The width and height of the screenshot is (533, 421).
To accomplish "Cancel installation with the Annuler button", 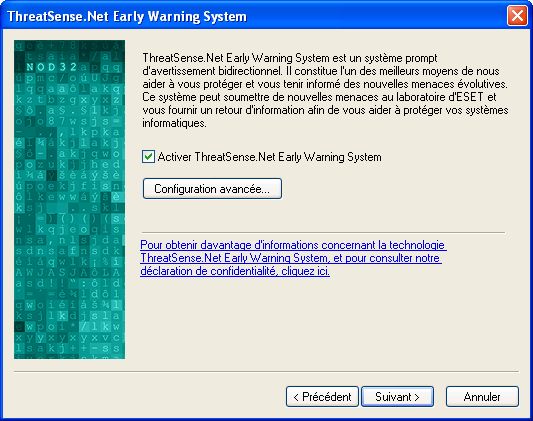I will click(x=482, y=397).
